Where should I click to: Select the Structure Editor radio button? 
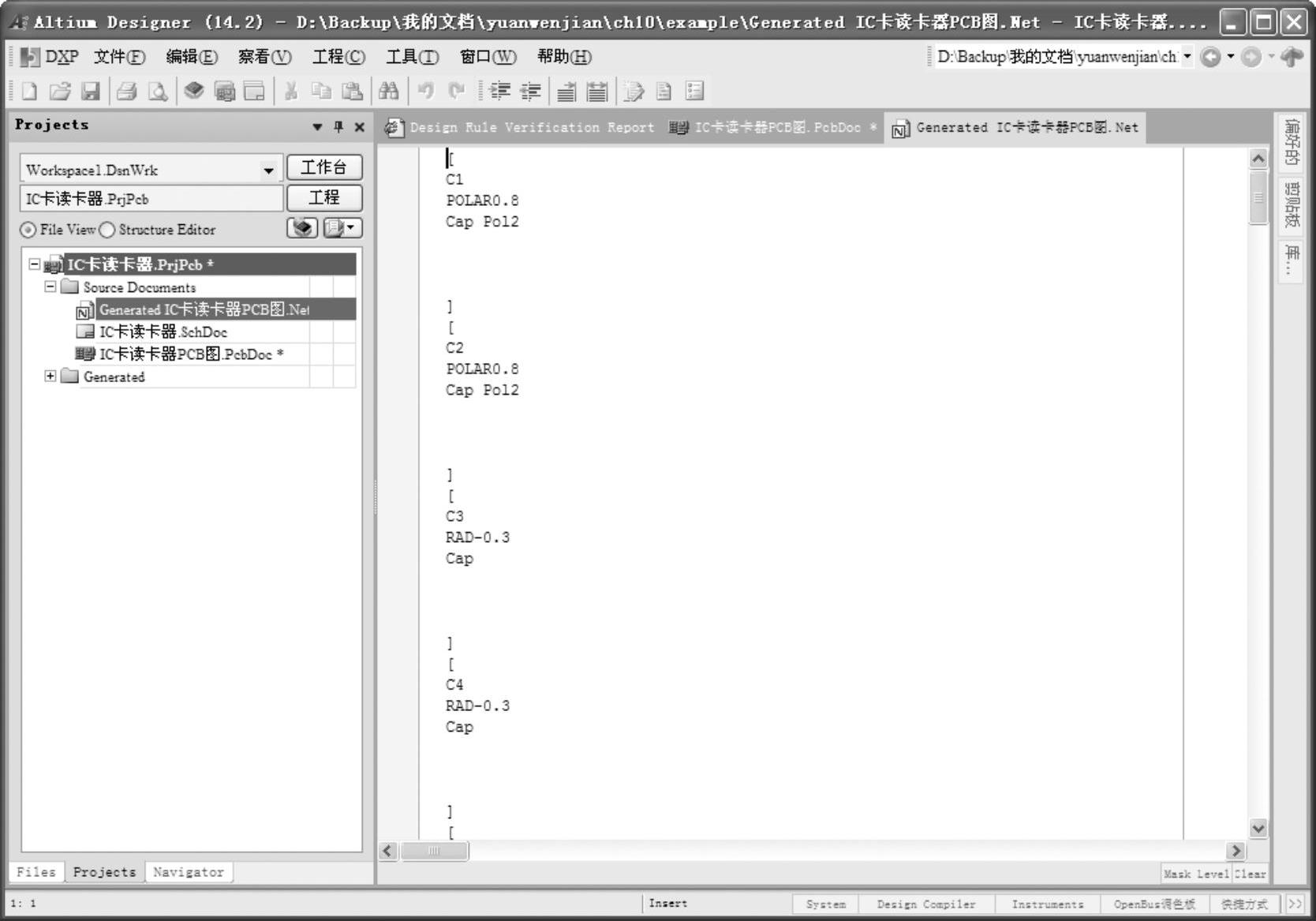[107, 230]
